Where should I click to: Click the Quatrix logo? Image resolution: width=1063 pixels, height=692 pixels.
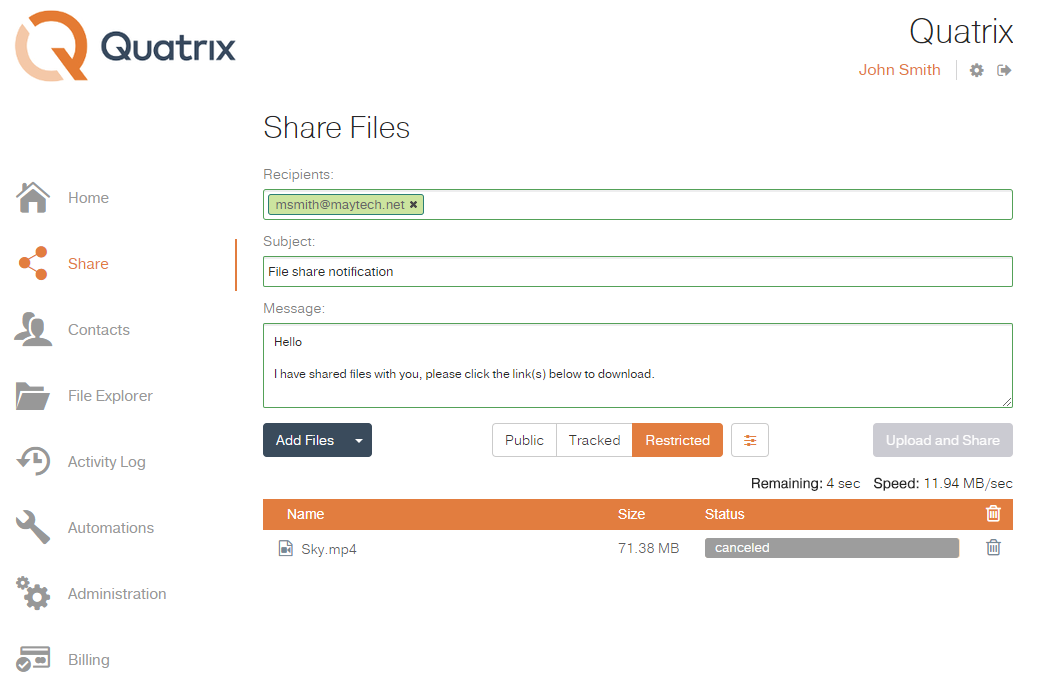coord(125,46)
